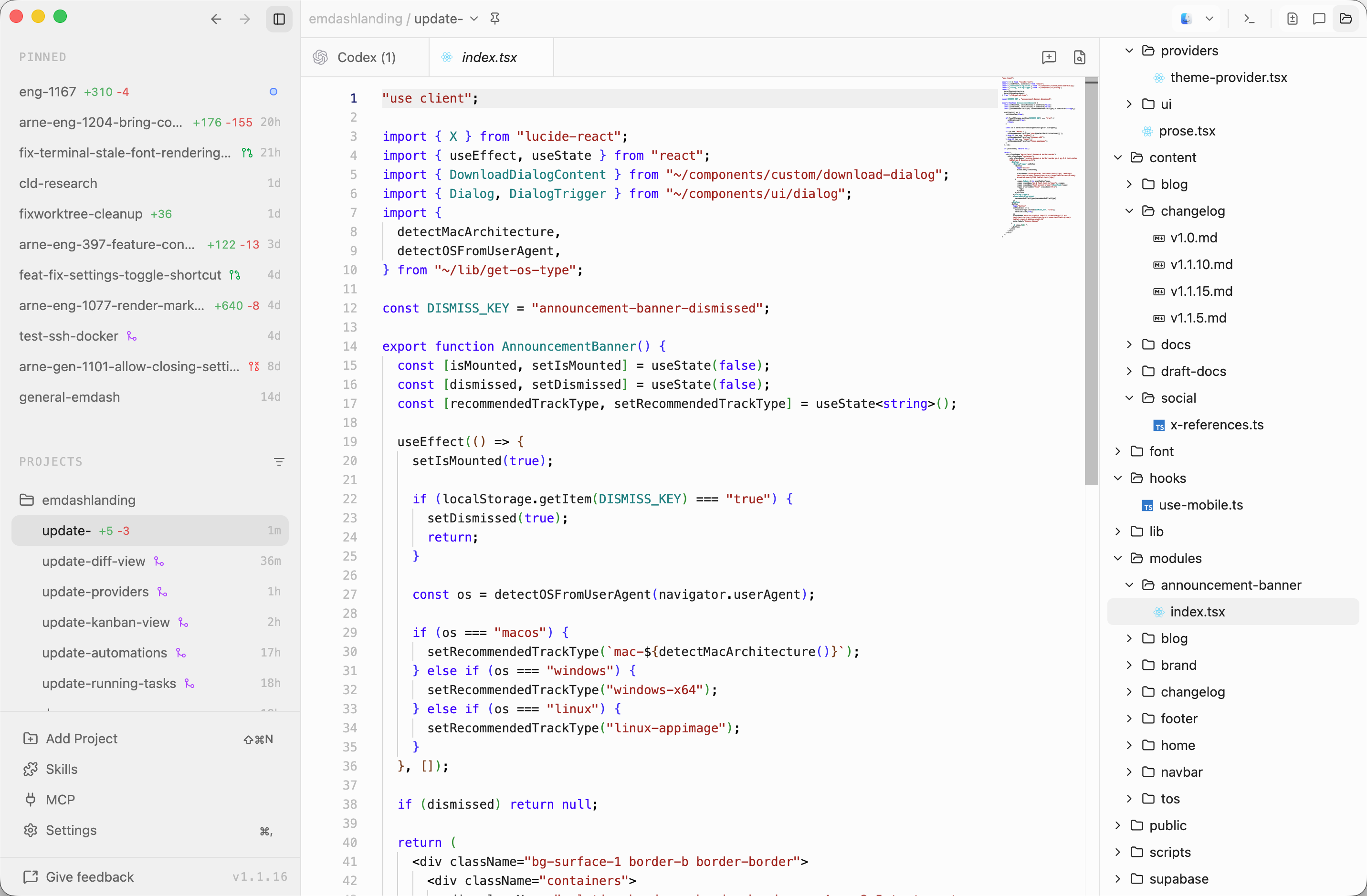Click the markdown icon beside v1.0.md

(x=1159, y=238)
